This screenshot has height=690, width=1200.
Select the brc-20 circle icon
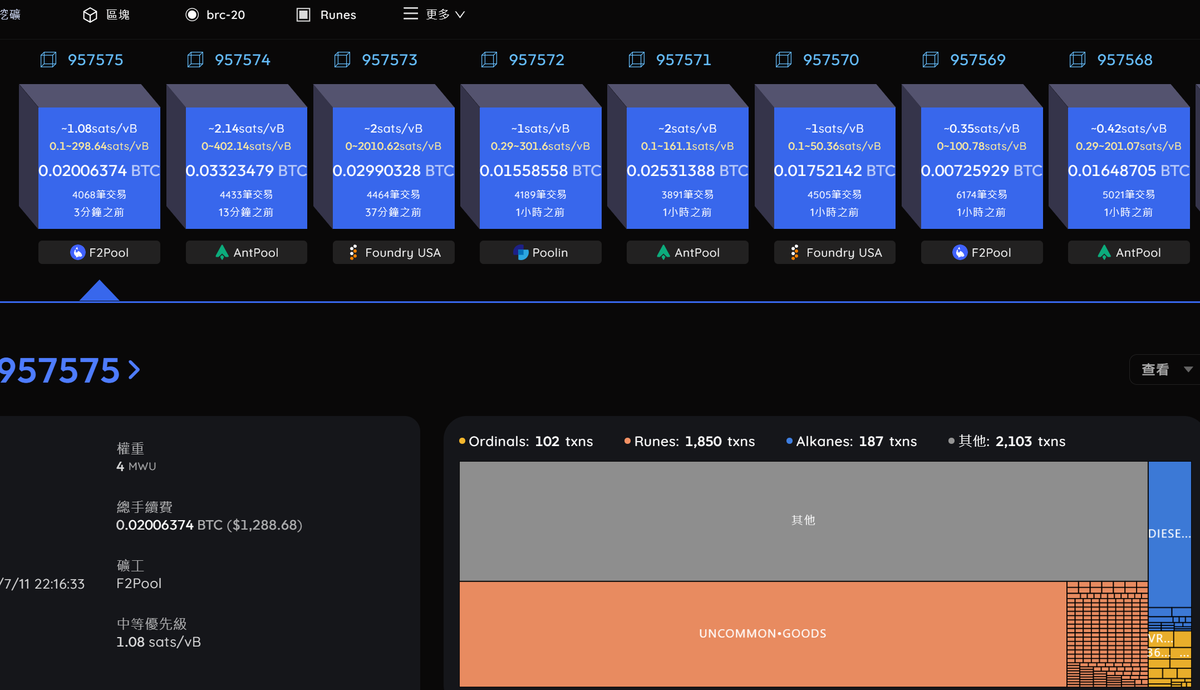(192, 15)
